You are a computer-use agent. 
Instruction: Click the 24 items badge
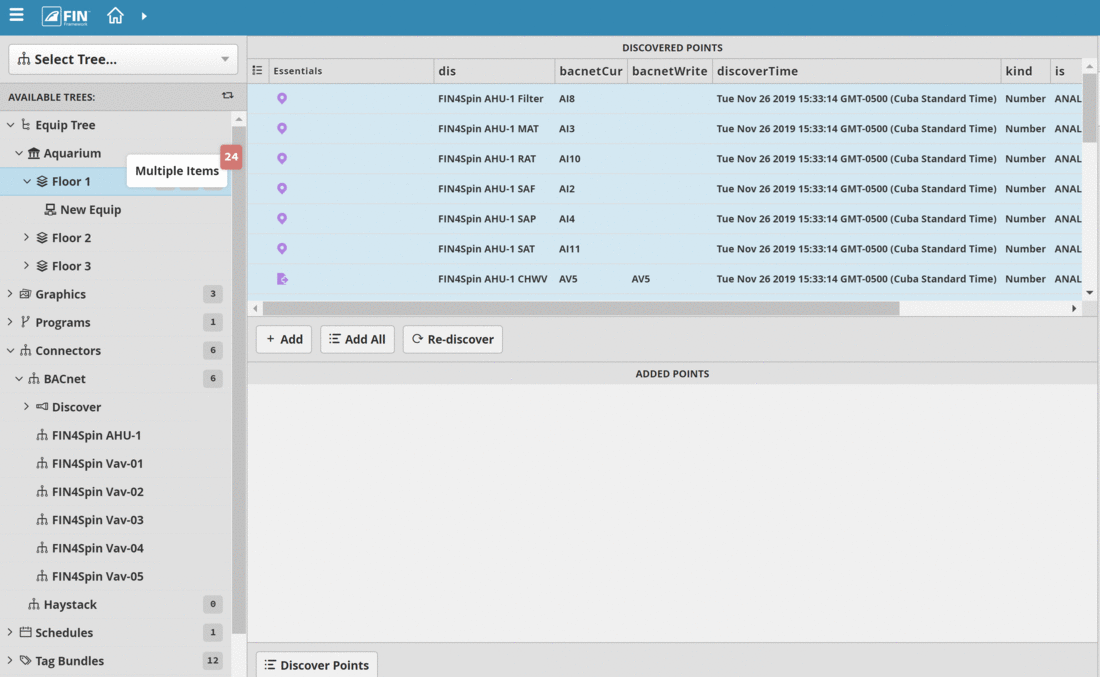click(x=231, y=156)
